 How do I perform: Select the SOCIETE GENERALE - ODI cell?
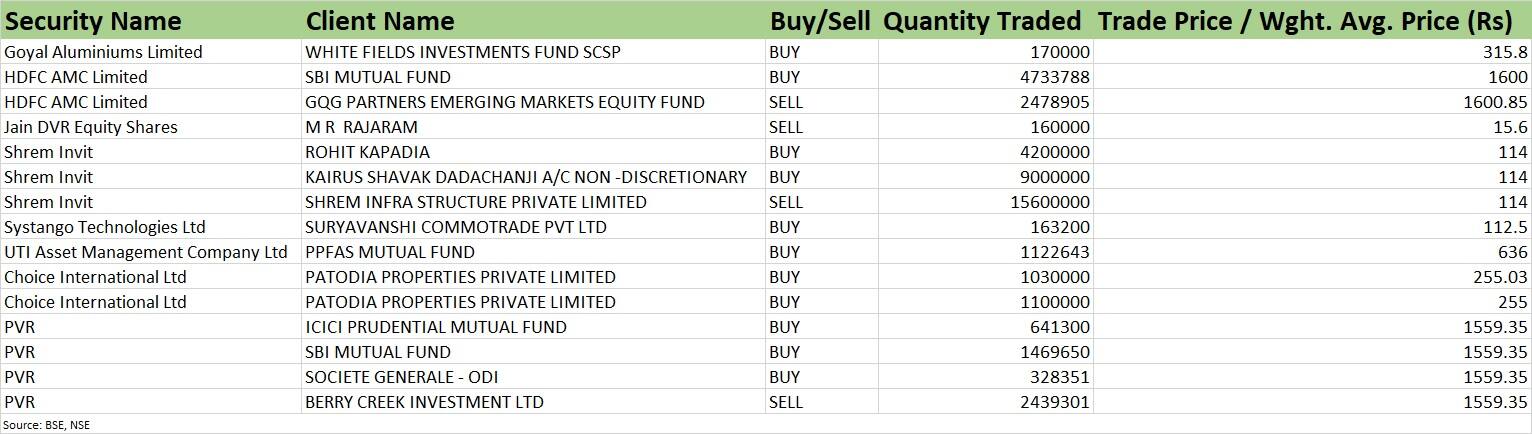(533, 377)
